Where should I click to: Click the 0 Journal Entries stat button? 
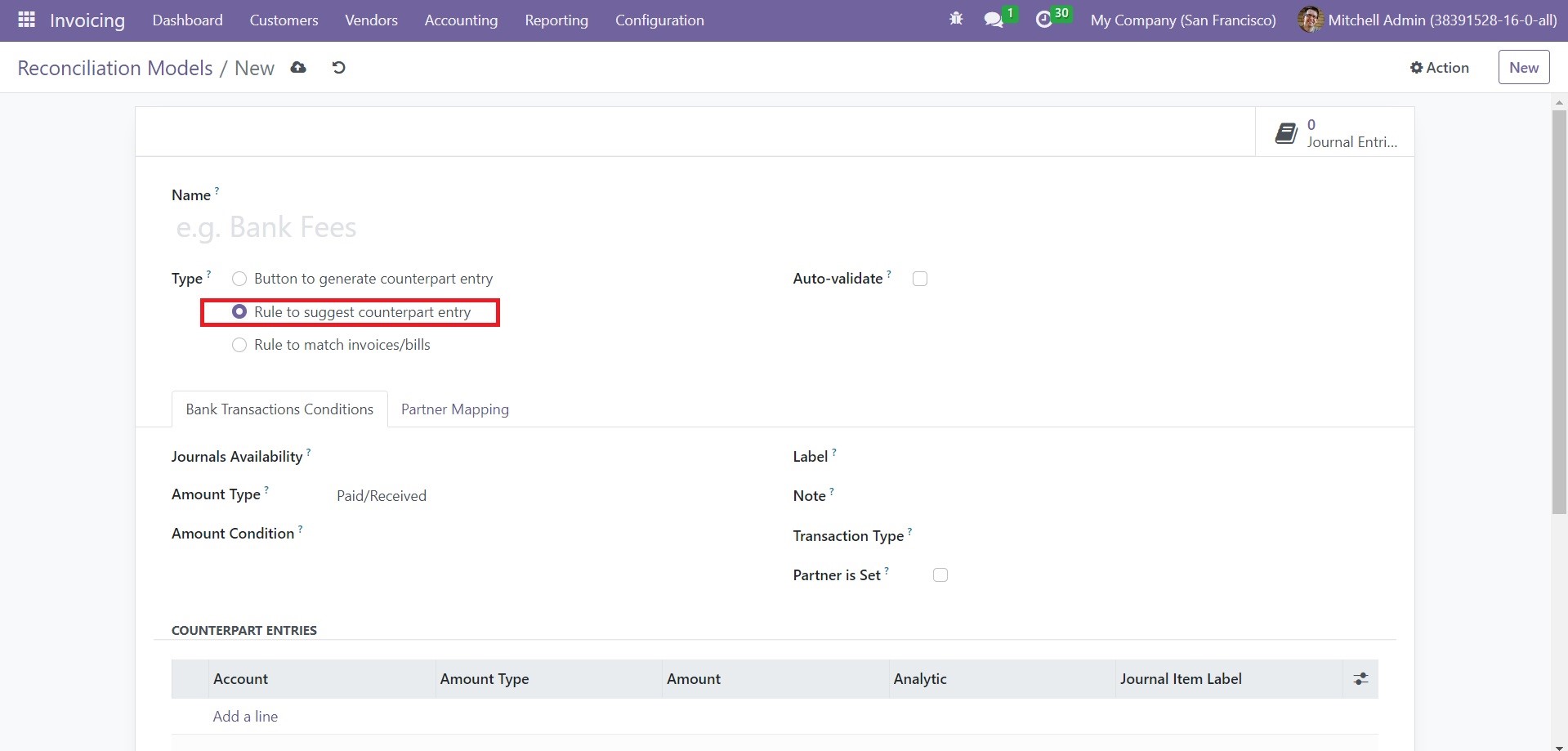point(1335,132)
